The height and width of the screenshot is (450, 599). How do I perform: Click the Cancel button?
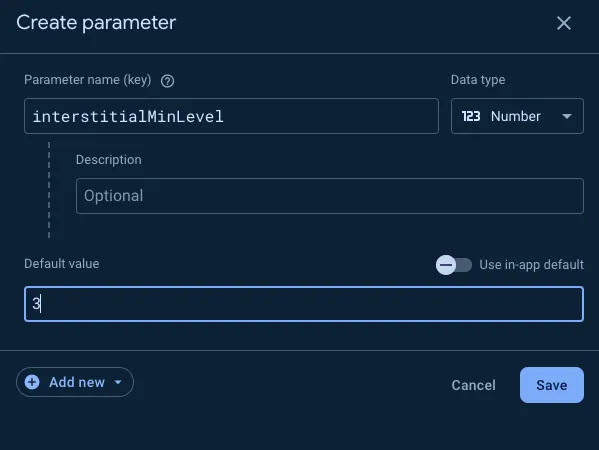tap(474, 385)
